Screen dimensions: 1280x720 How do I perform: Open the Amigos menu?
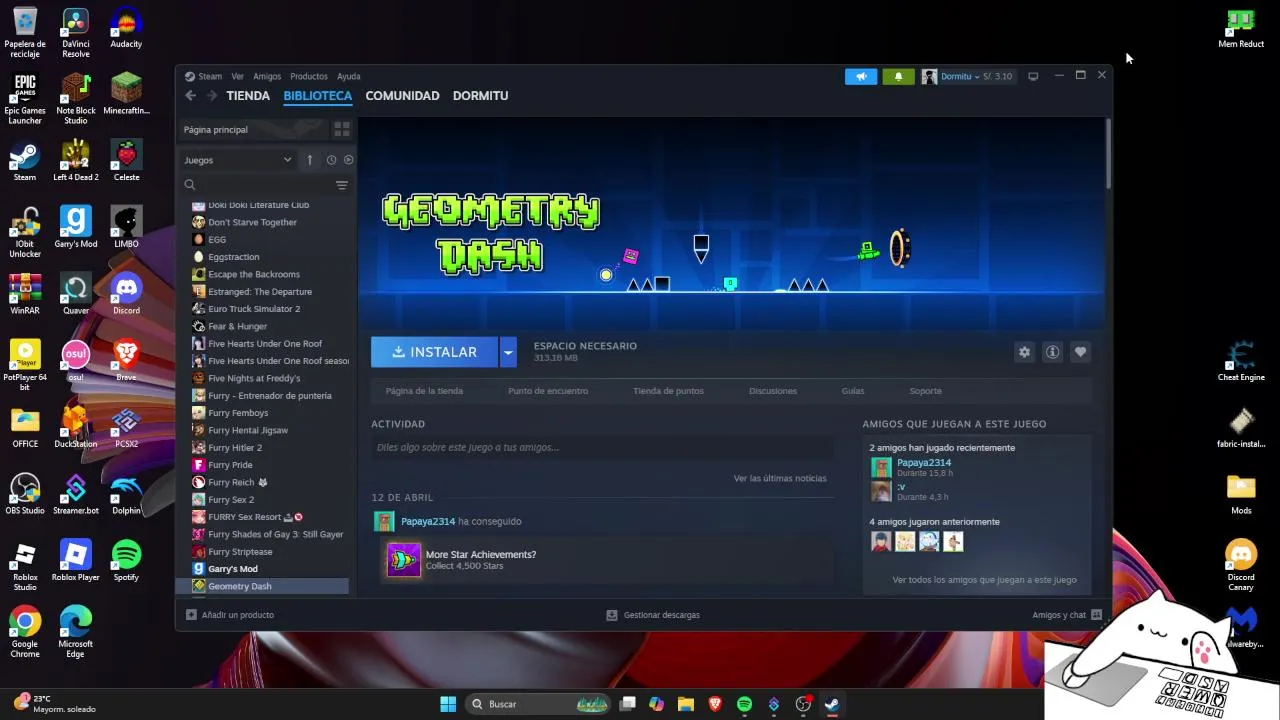pos(267,76)
